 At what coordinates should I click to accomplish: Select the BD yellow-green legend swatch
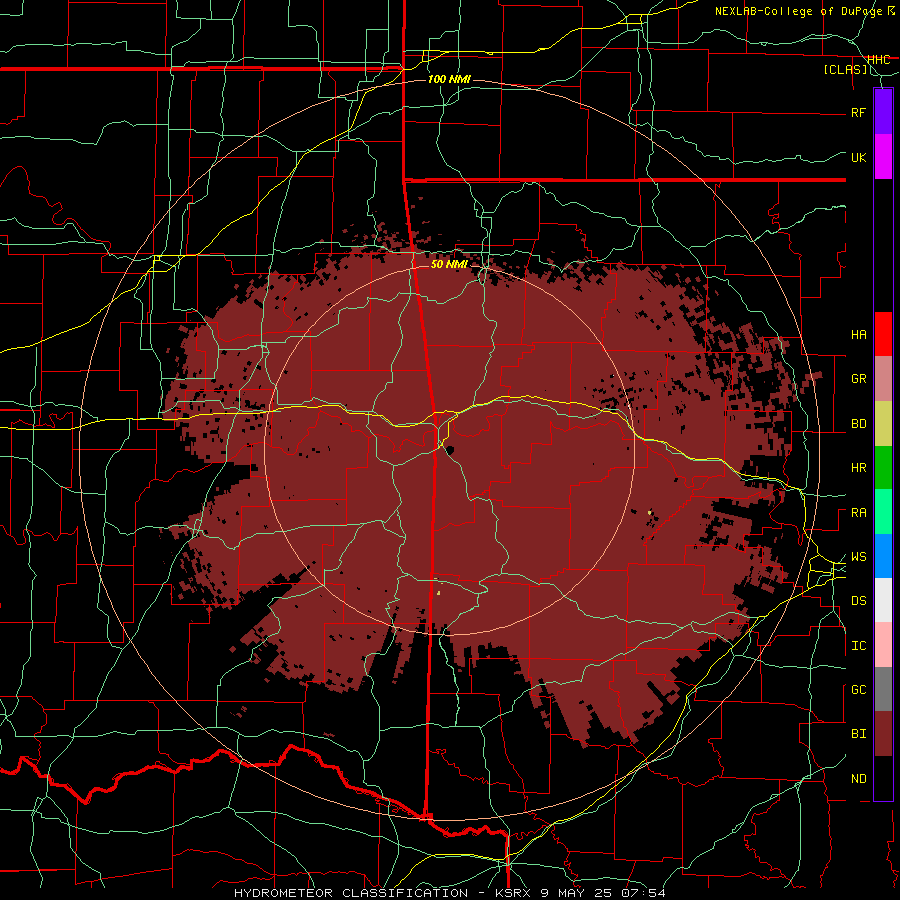tap(883, 424)
